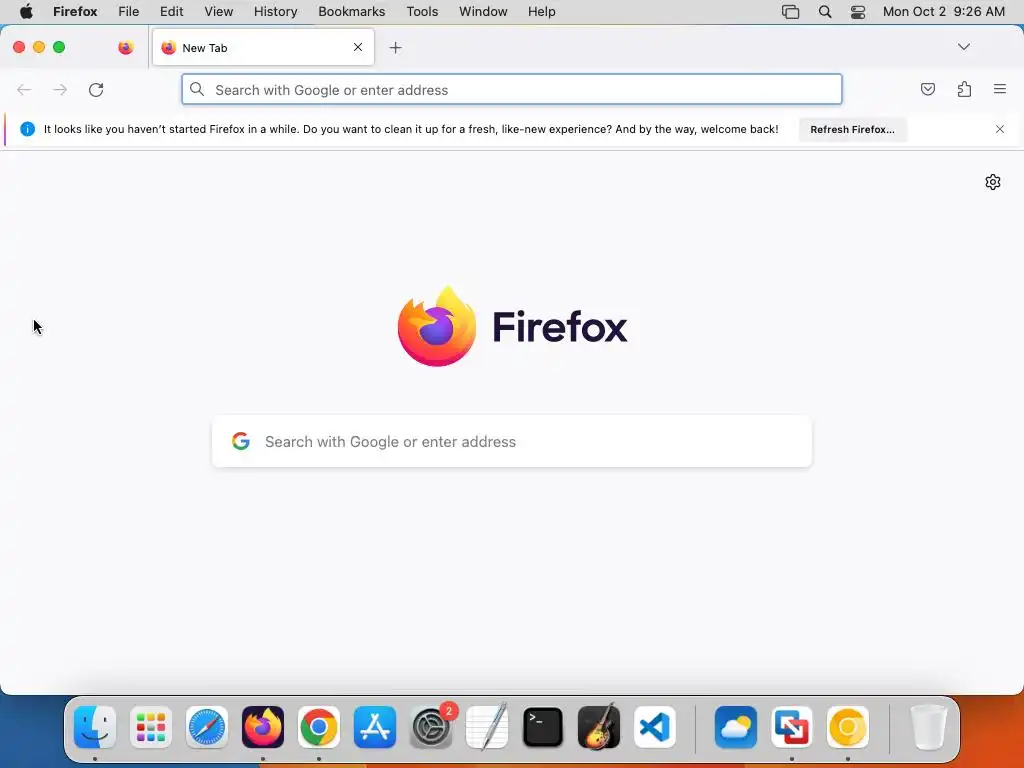The height and width of the screenshot is (768, 1024).
Task: Open TextEdit from the Dock
Action: [487, 727]
